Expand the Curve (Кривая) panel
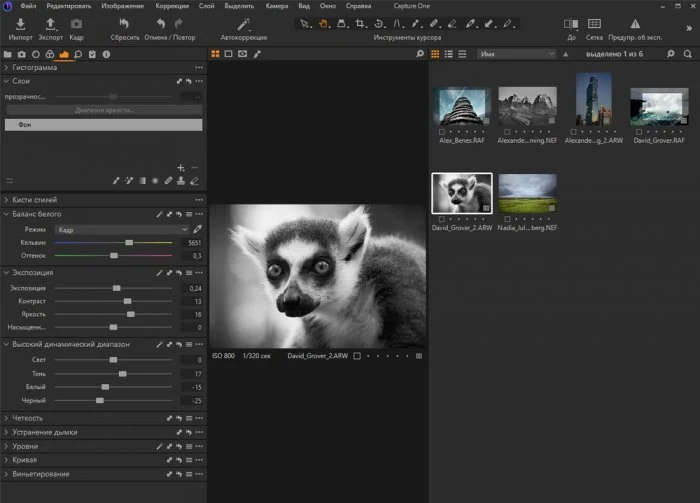The image size is (700, 503). (x=6, y=460)
